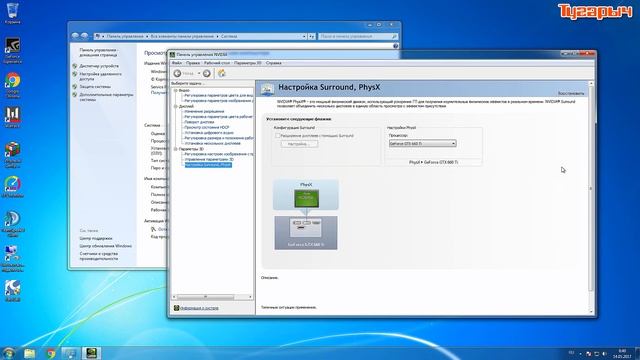This screenshot has width=640, height=360.
Task: Select Установка цифрового аудио tree item
Action: (x=209, y=133)
